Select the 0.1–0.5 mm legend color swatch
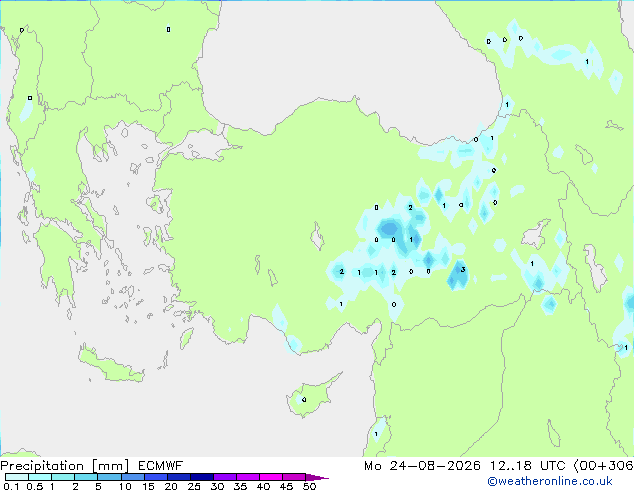Screen dimensions: 634x490 (x=17, y=477)
